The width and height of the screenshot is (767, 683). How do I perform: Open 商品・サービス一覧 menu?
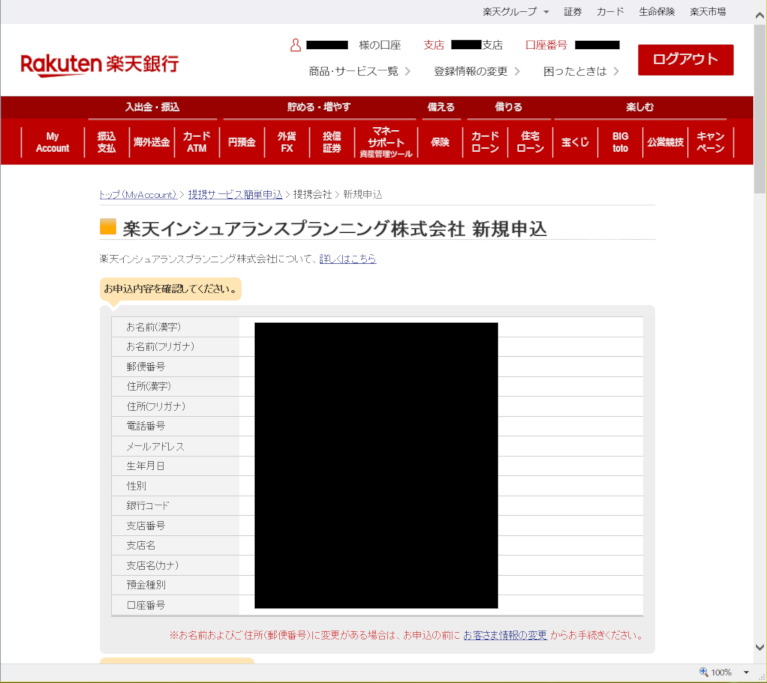pos(359,71)
